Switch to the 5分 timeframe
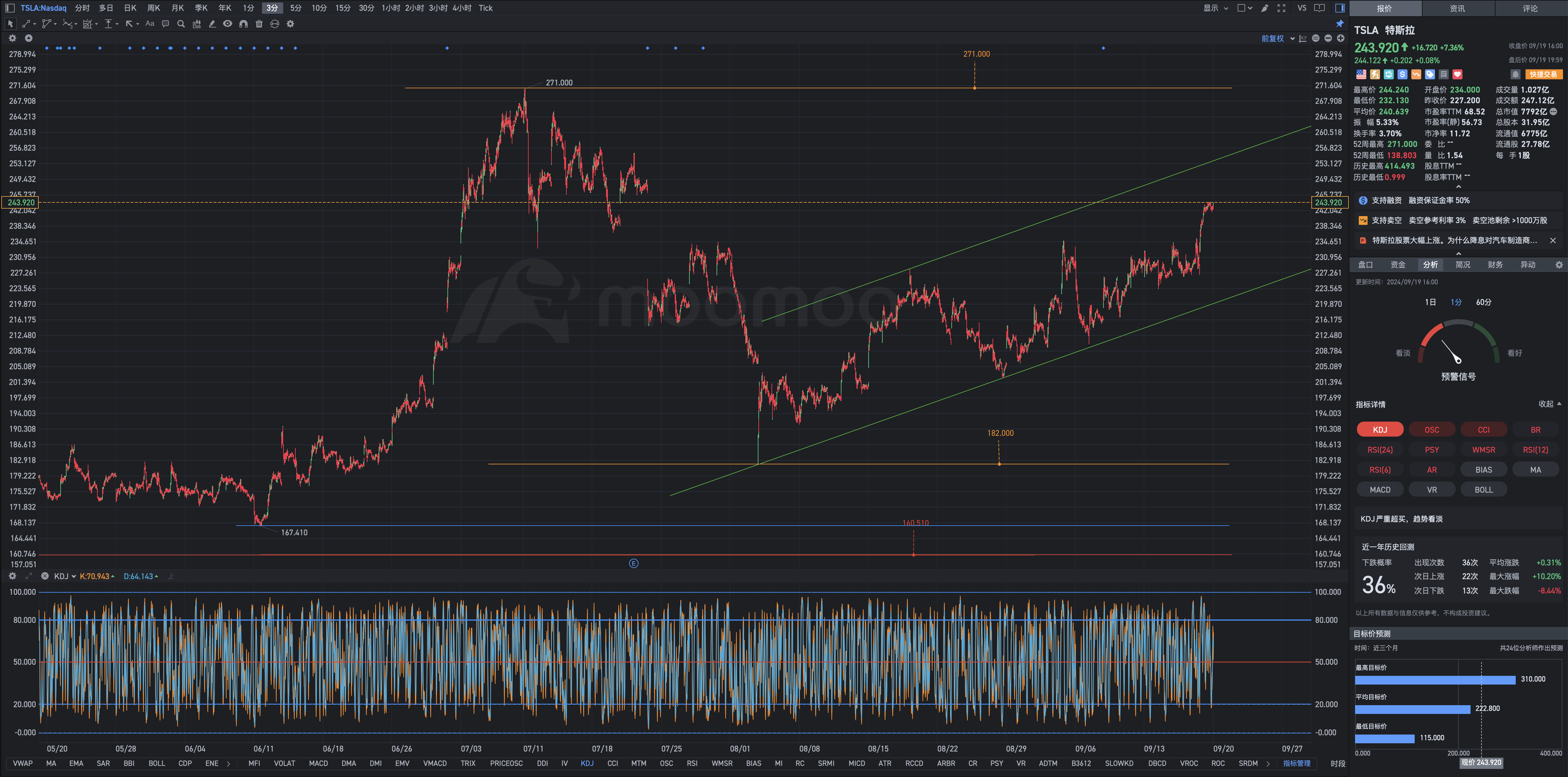 click(x=295, y=8)
